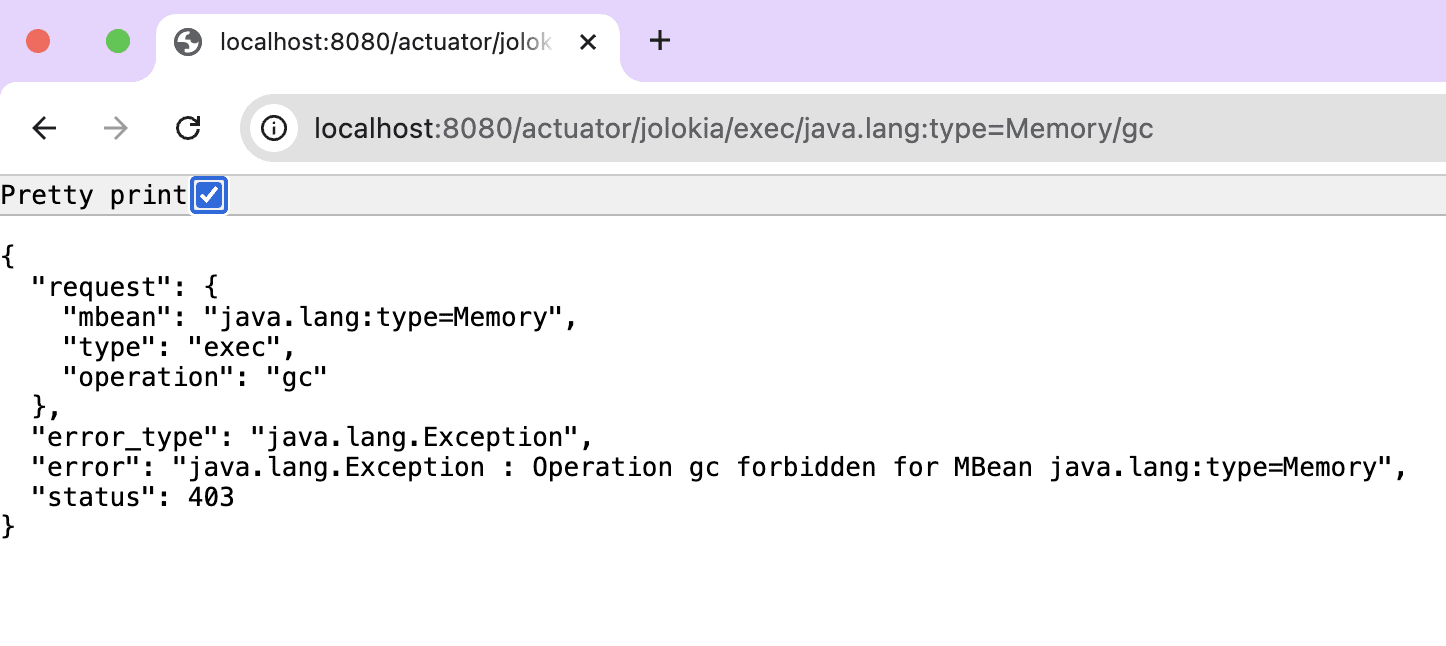The height and width of the screenshot is (646, 1446).
Task: Click the "Pretty print" label text
Action: coord(94,195)
